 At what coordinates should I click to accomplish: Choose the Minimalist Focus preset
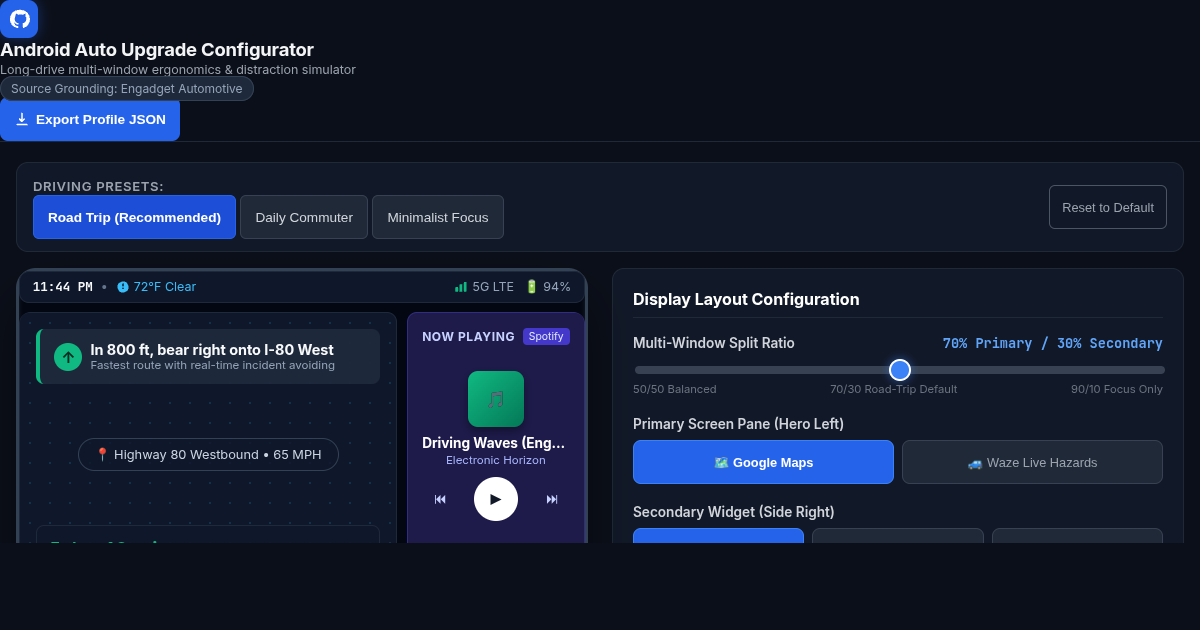pyautogui.click(x=438, y=217)
